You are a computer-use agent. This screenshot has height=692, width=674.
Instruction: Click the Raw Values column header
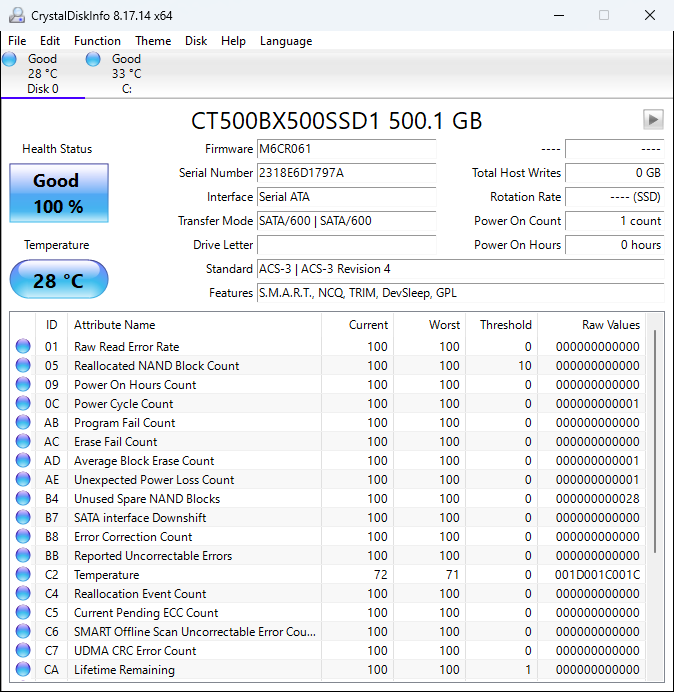[610, 325]
